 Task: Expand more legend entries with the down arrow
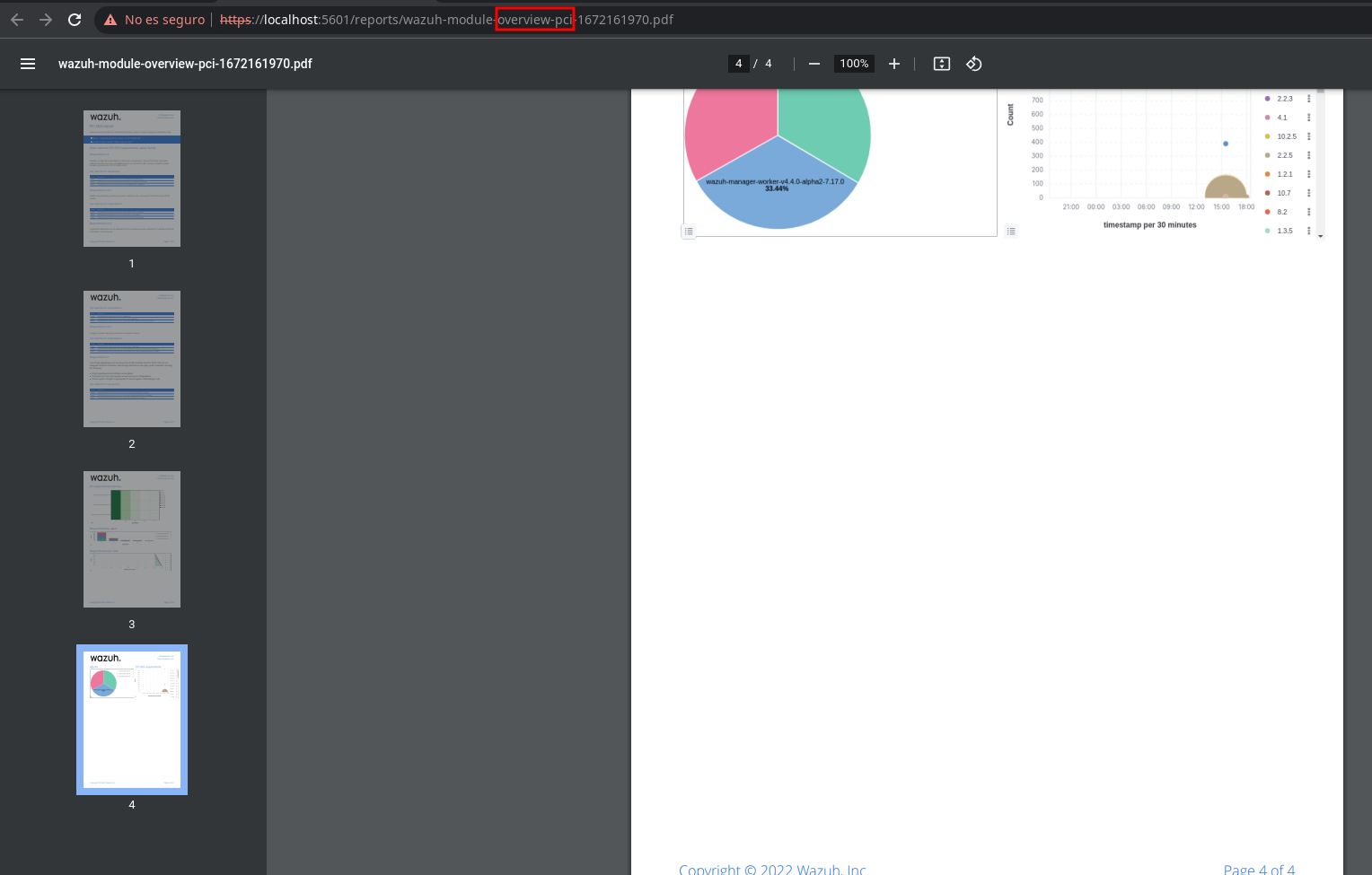point(1320,235)
